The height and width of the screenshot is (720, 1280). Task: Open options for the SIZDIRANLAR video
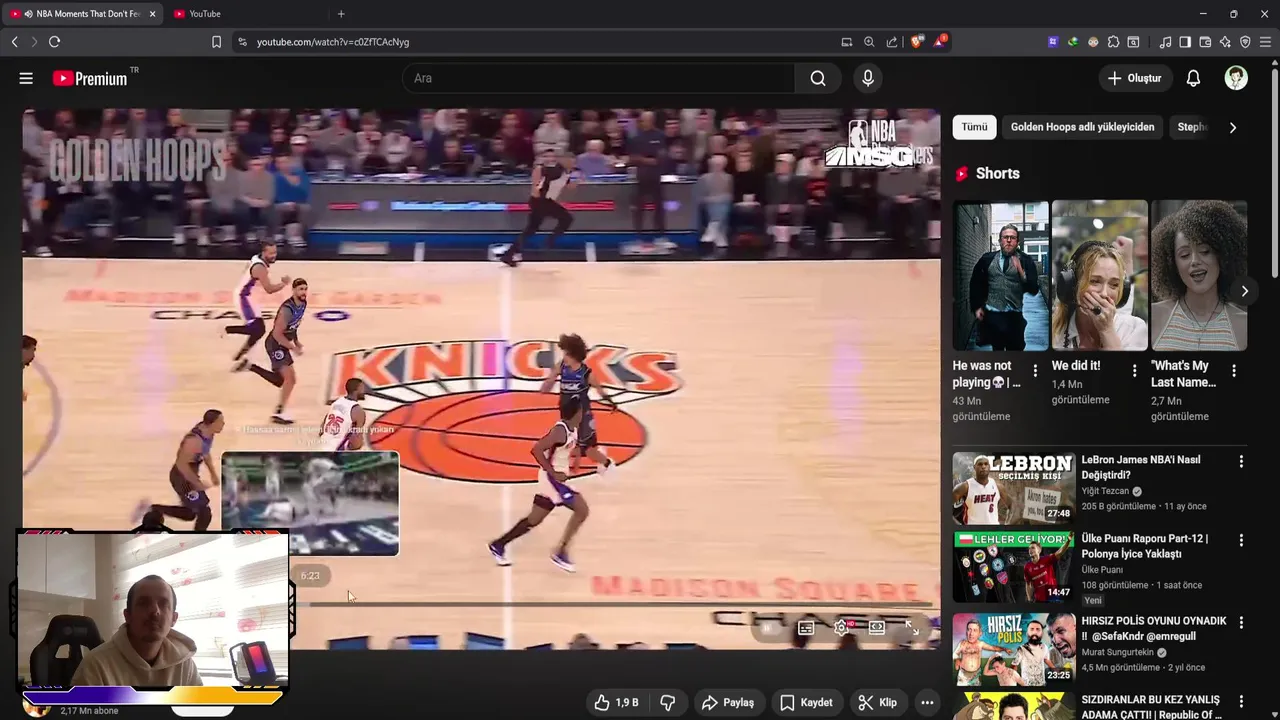[x=1241, y=702]
